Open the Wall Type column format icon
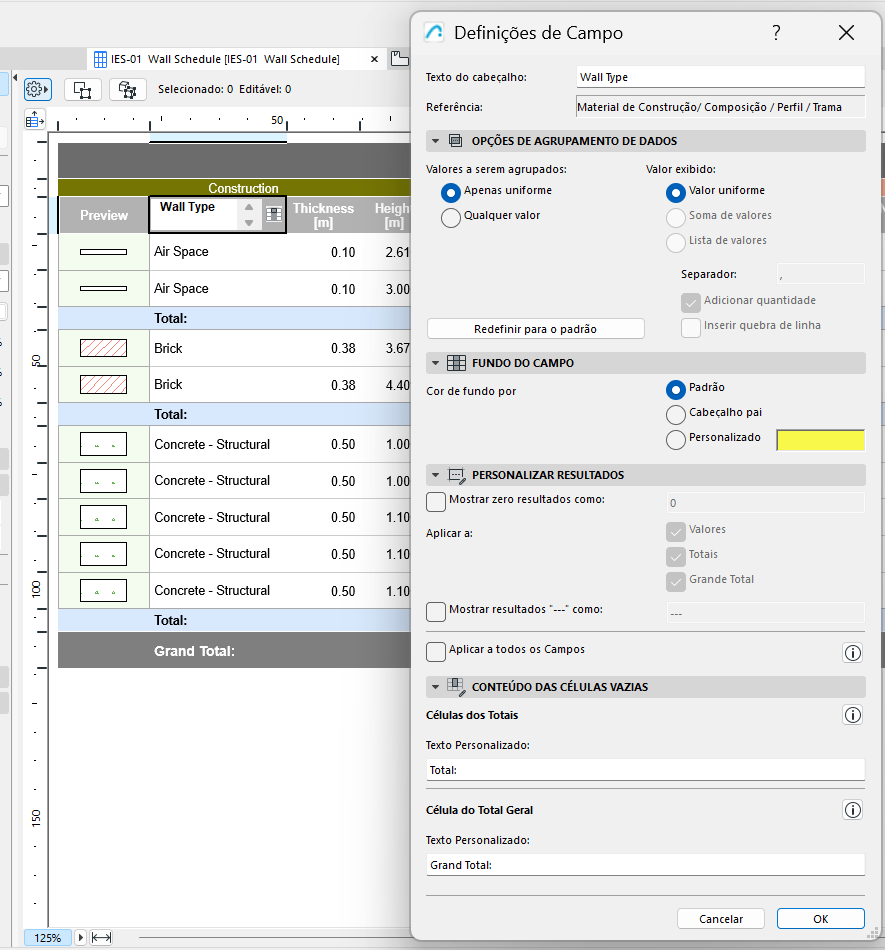Image resolution: width=885 pixels, height=950 pixels. [273, 214]
